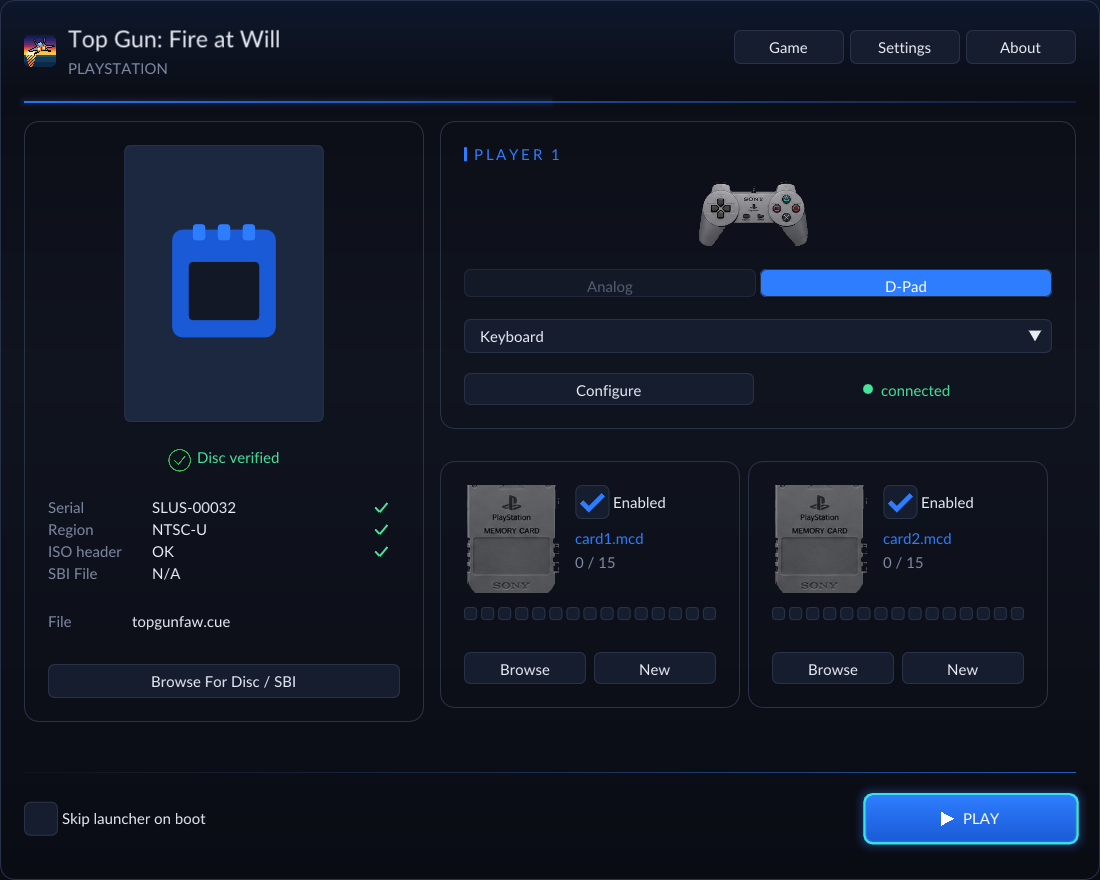Viewport: 1100px width, 880px height.
Task: Click the Top Gun: Fire at Will title
Action: [174, 39]
